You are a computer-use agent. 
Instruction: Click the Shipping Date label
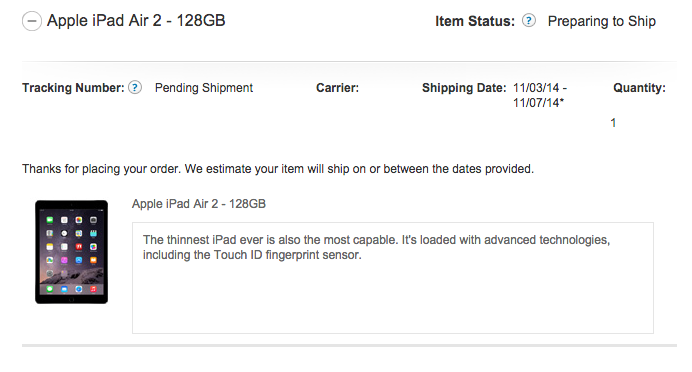(464, 88)
